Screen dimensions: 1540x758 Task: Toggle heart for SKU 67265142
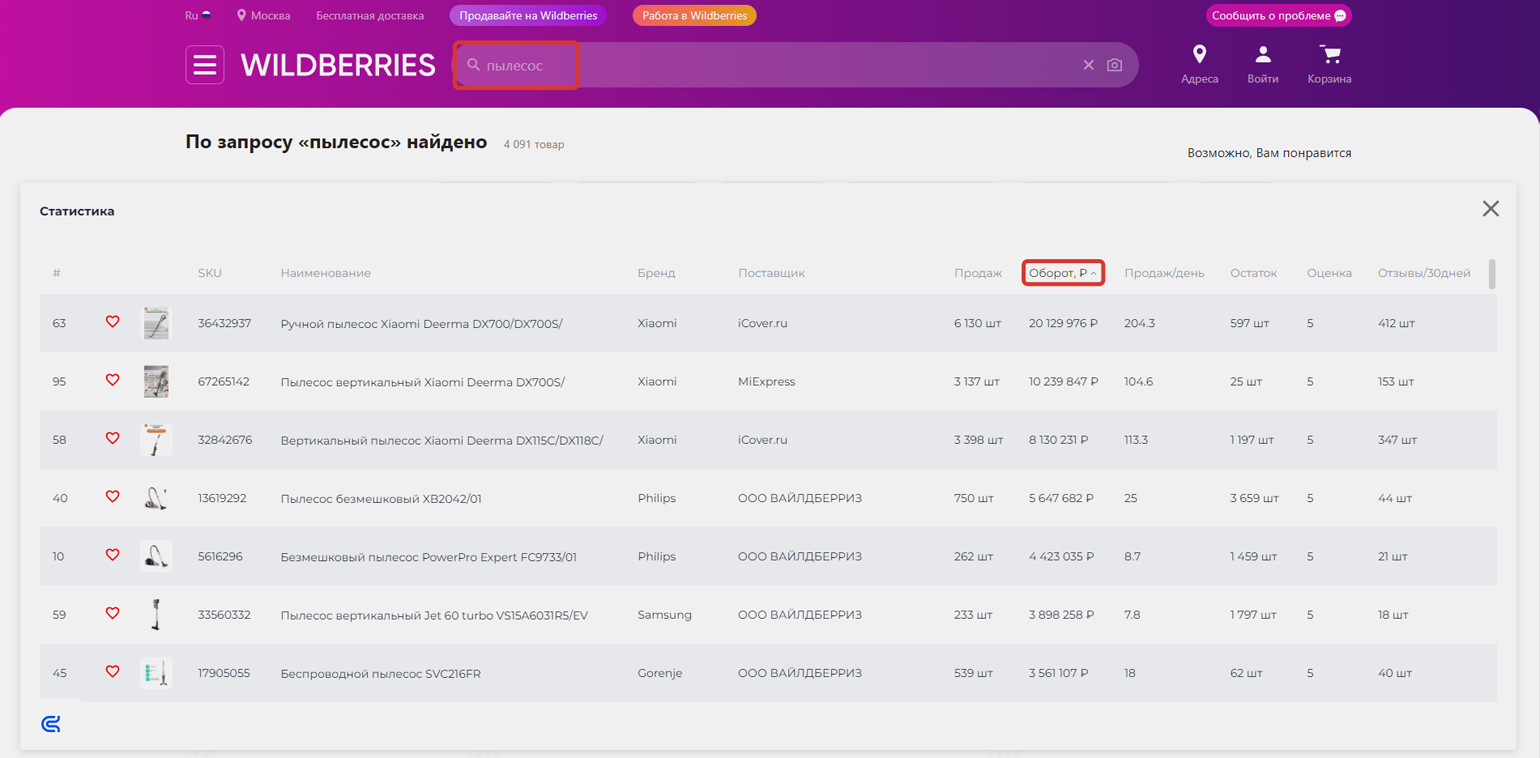coord(112,380)
